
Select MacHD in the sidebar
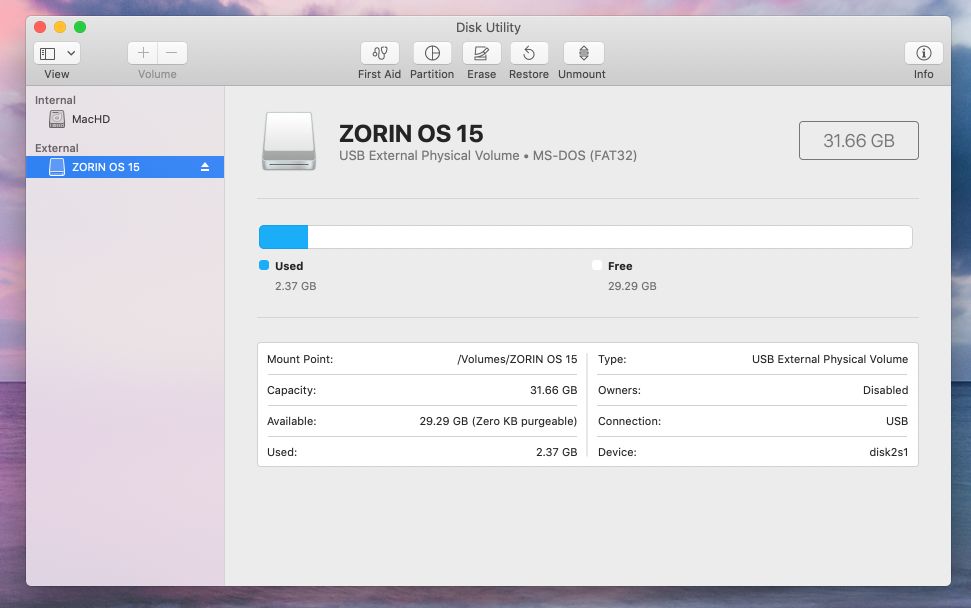[x=90, y=119]
